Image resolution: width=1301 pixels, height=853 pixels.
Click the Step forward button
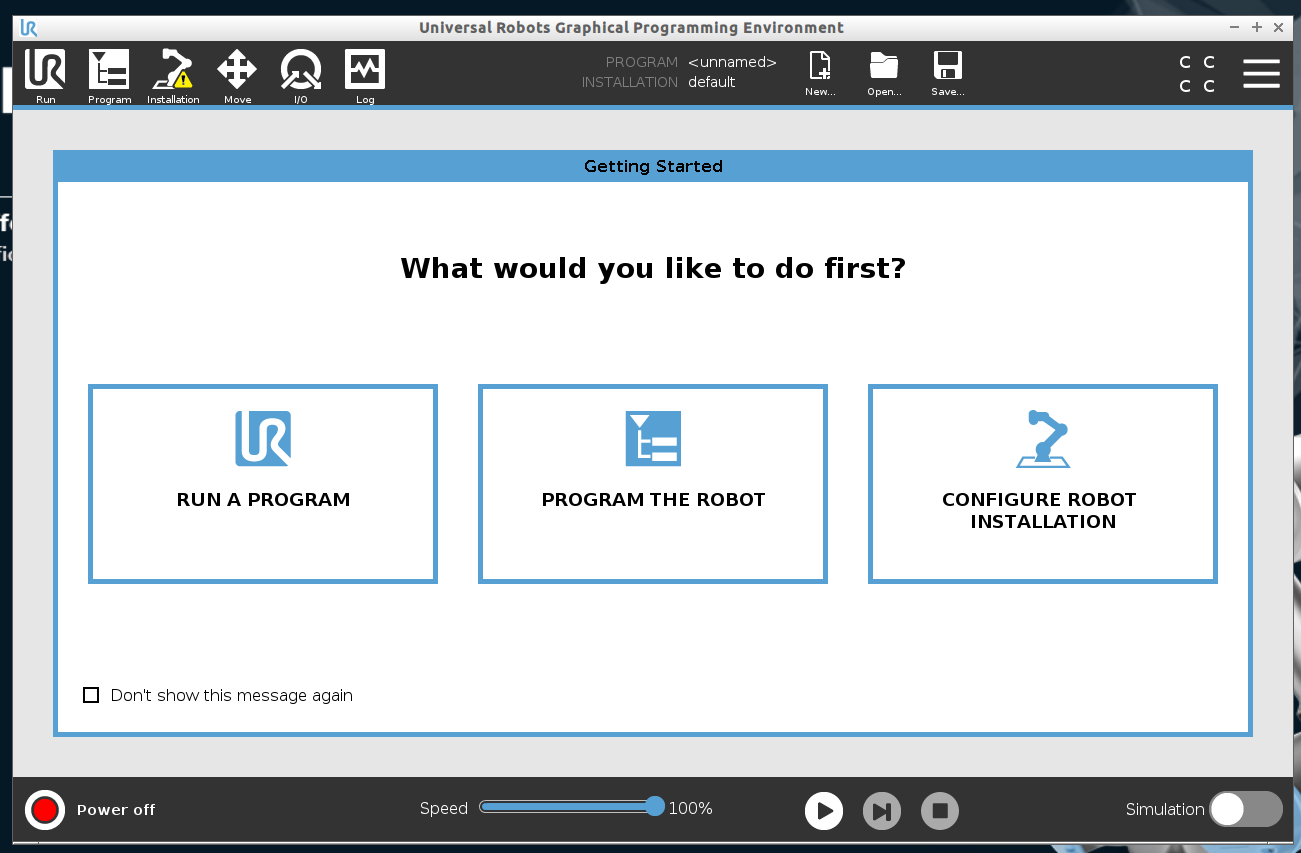pos(882,811)
